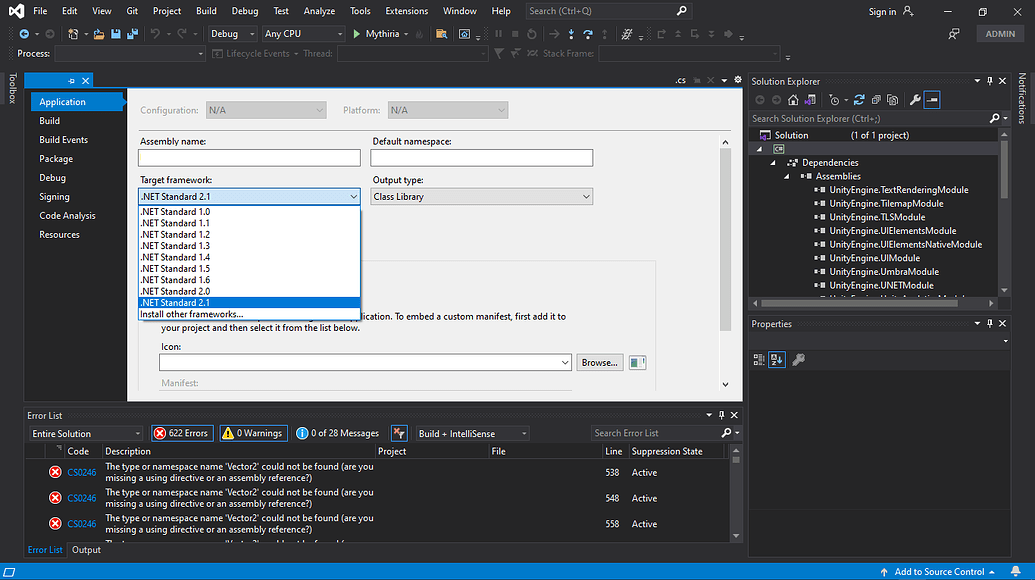Open the Debug configuration dropdown in toolbar
The height and width of the screenshot is (580, 1035).
point(232,34)
